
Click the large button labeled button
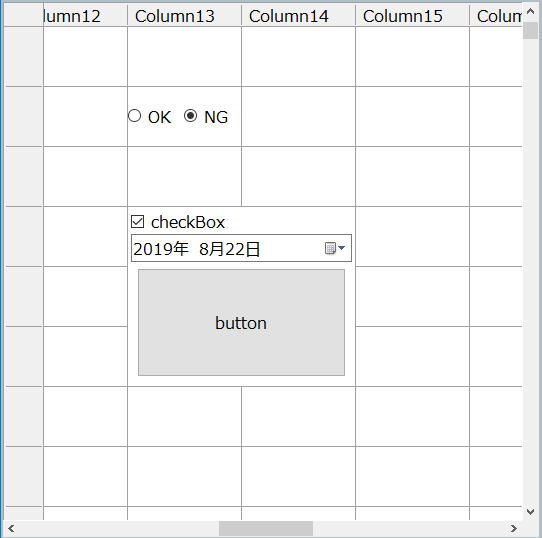click(x=241, y=323)
